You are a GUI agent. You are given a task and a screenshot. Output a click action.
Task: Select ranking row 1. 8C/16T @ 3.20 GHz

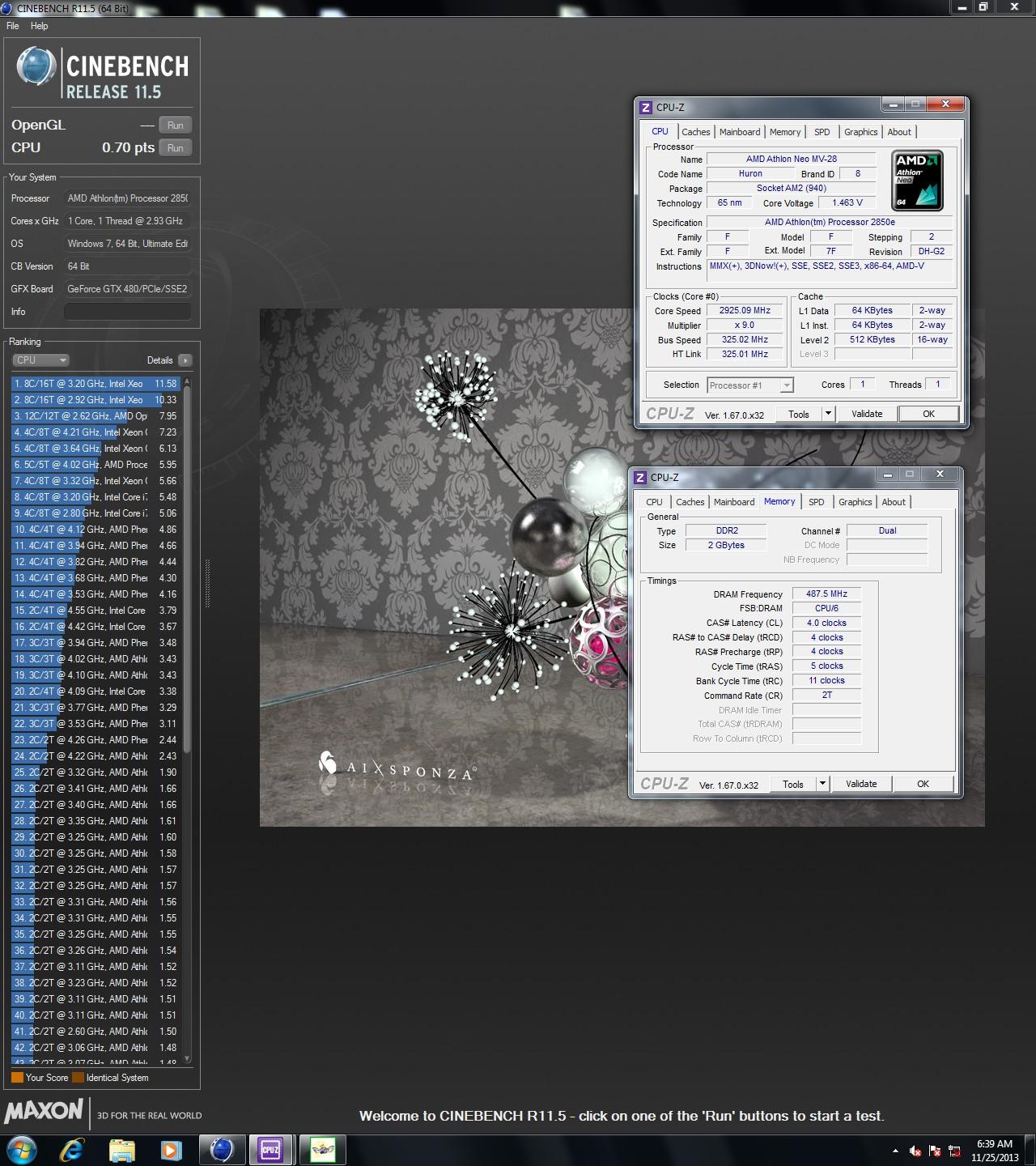tap(96, 384)
